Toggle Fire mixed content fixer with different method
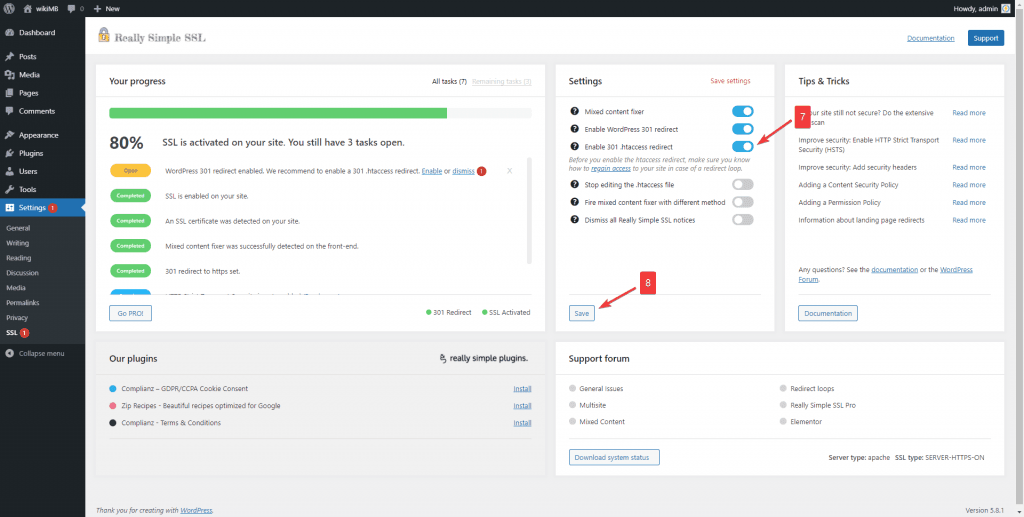This screenshot has height=517, width=1024. pyautogui.click(x=743, y=202)
